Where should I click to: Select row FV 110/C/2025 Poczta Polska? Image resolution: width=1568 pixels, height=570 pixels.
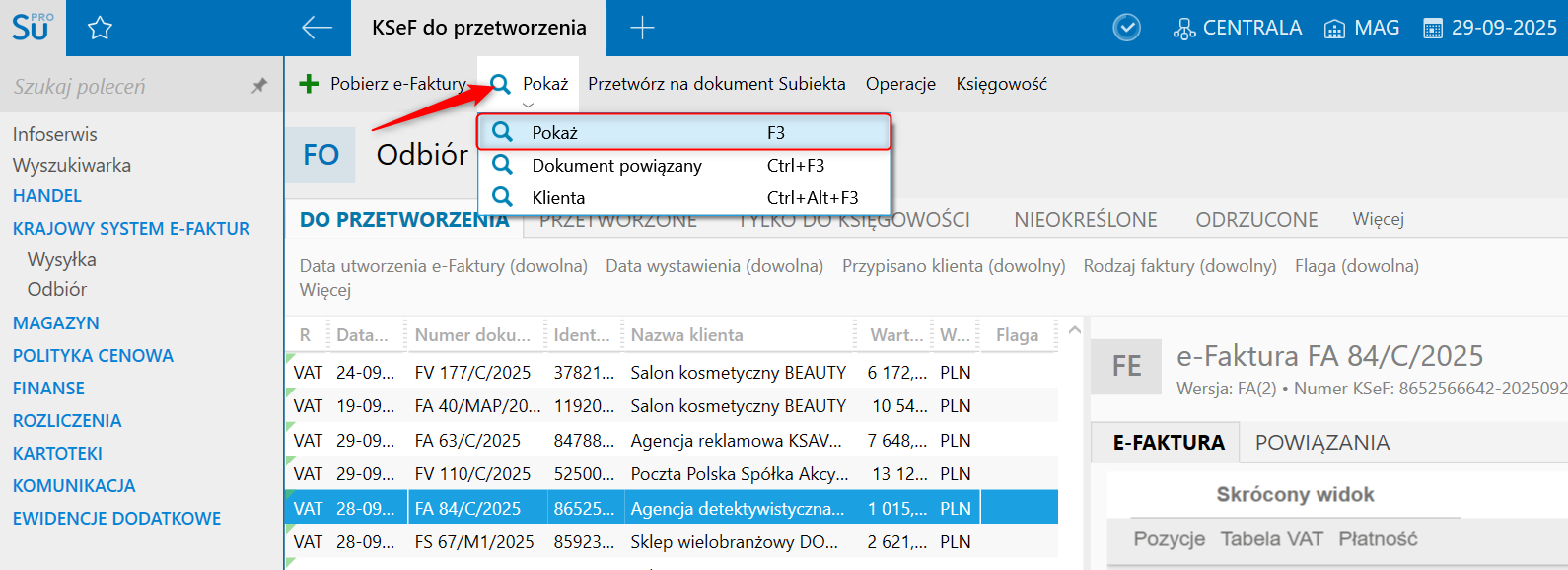coord(672,474)
